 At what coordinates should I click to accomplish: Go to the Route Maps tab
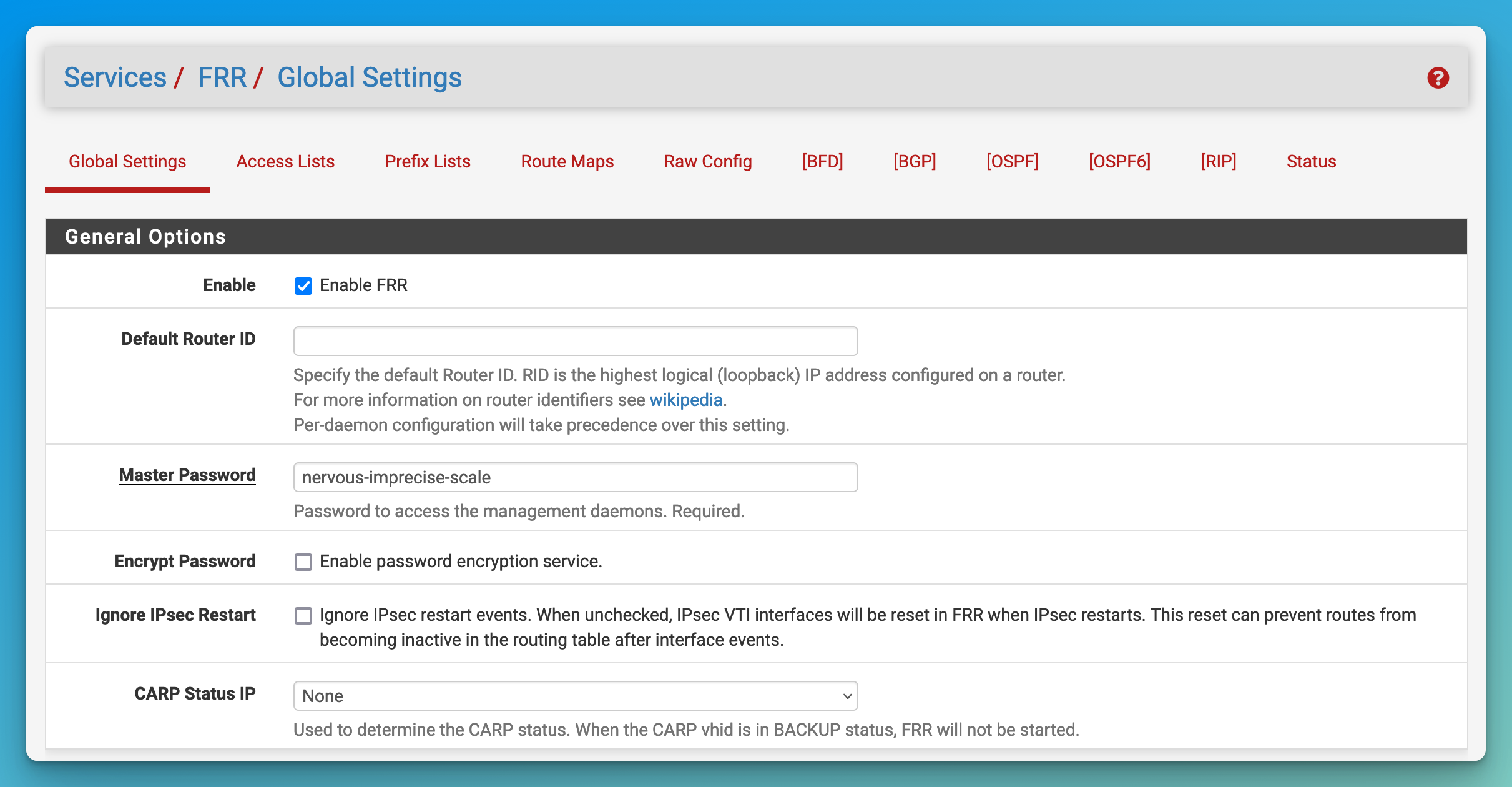click(x=567, y=161)
